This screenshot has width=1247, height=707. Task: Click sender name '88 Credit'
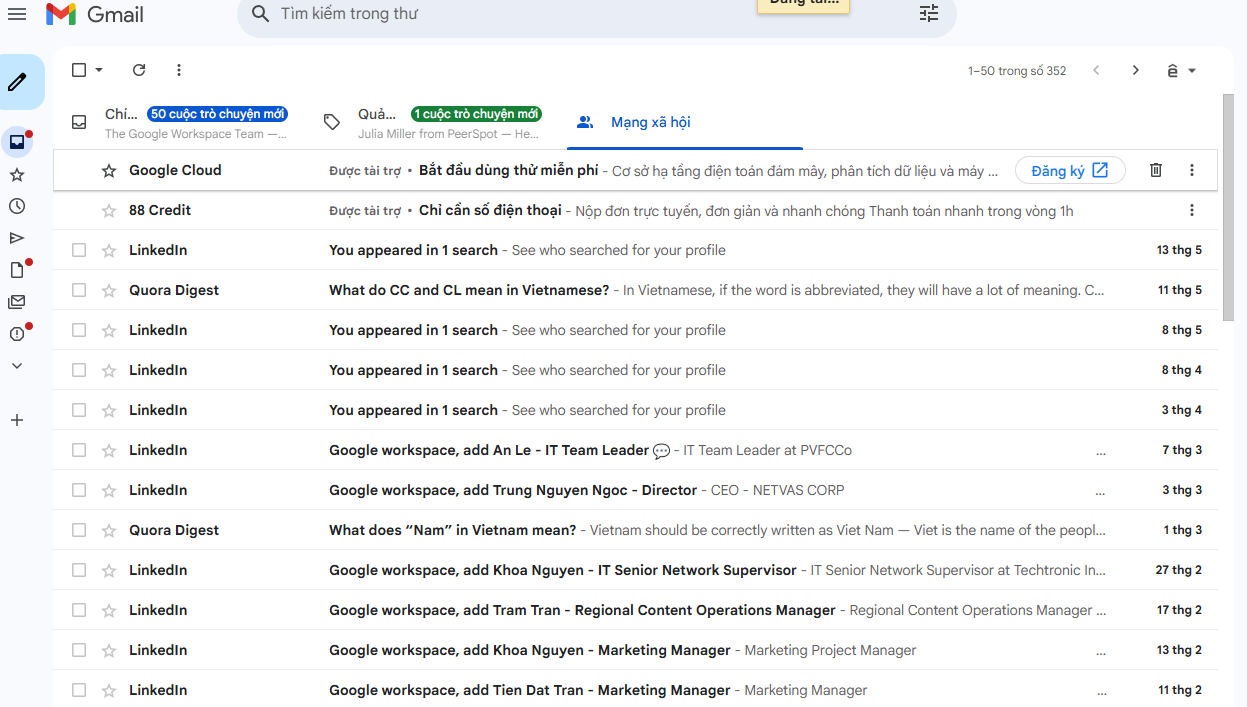tap(160, 210)
